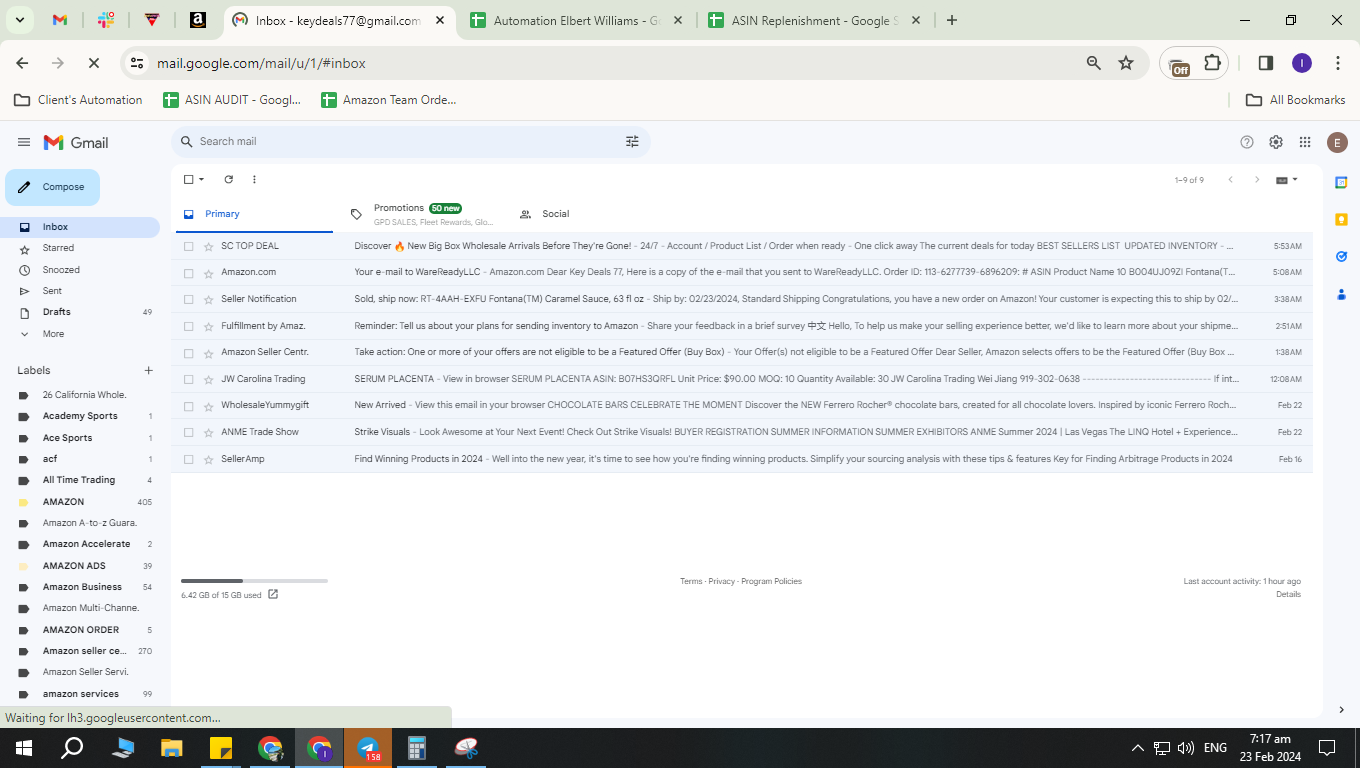The image size is (1360, 768).
Task: Open Chrome side panel icon
Action: coord(1265,63)
